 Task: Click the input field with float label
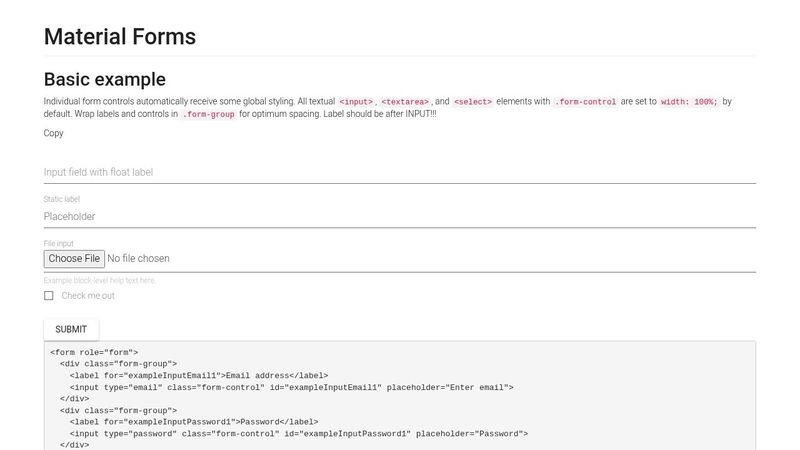[x=399, y=172]
